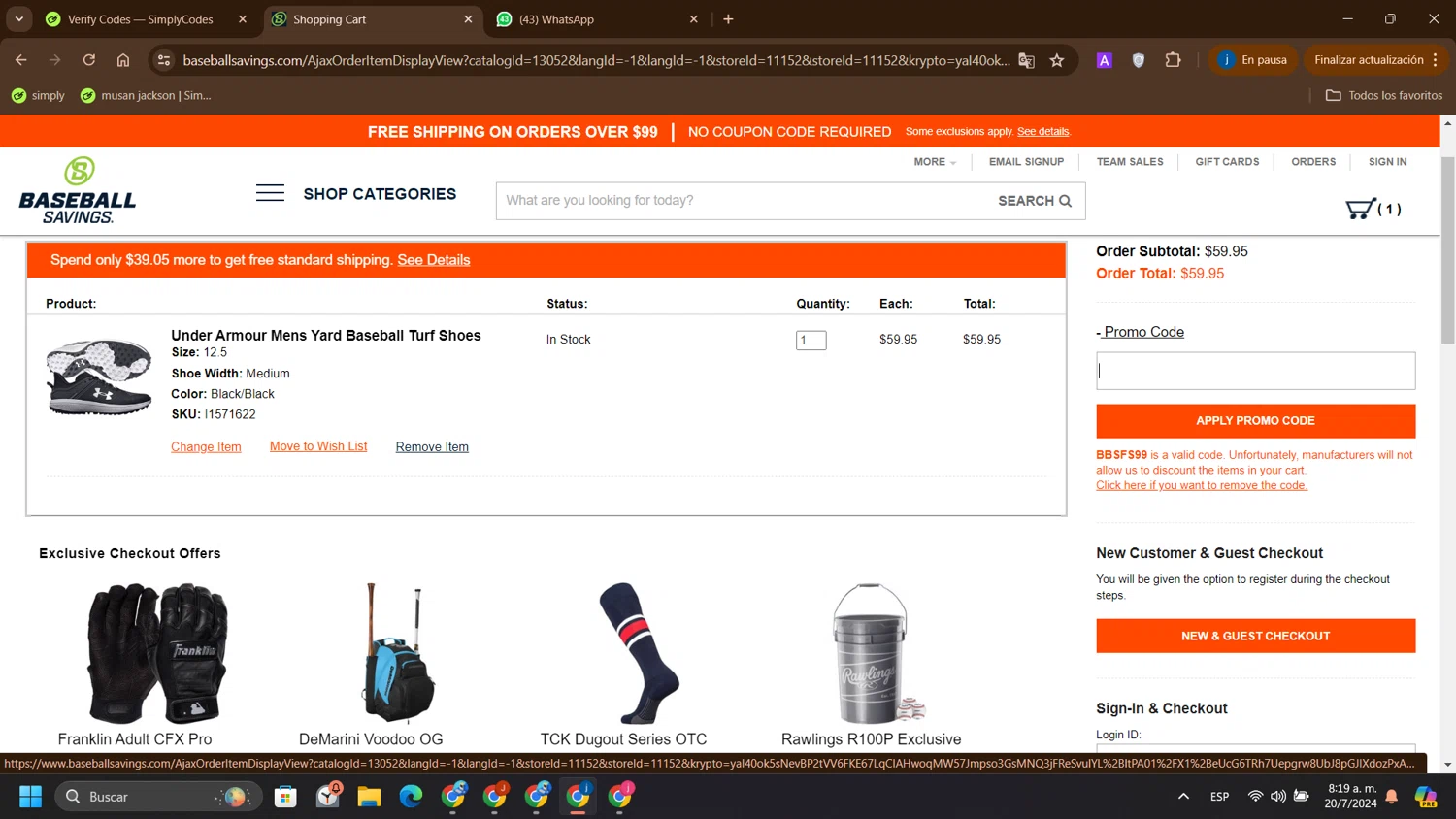Click the purple A extension icon

tap(1104, 60)
